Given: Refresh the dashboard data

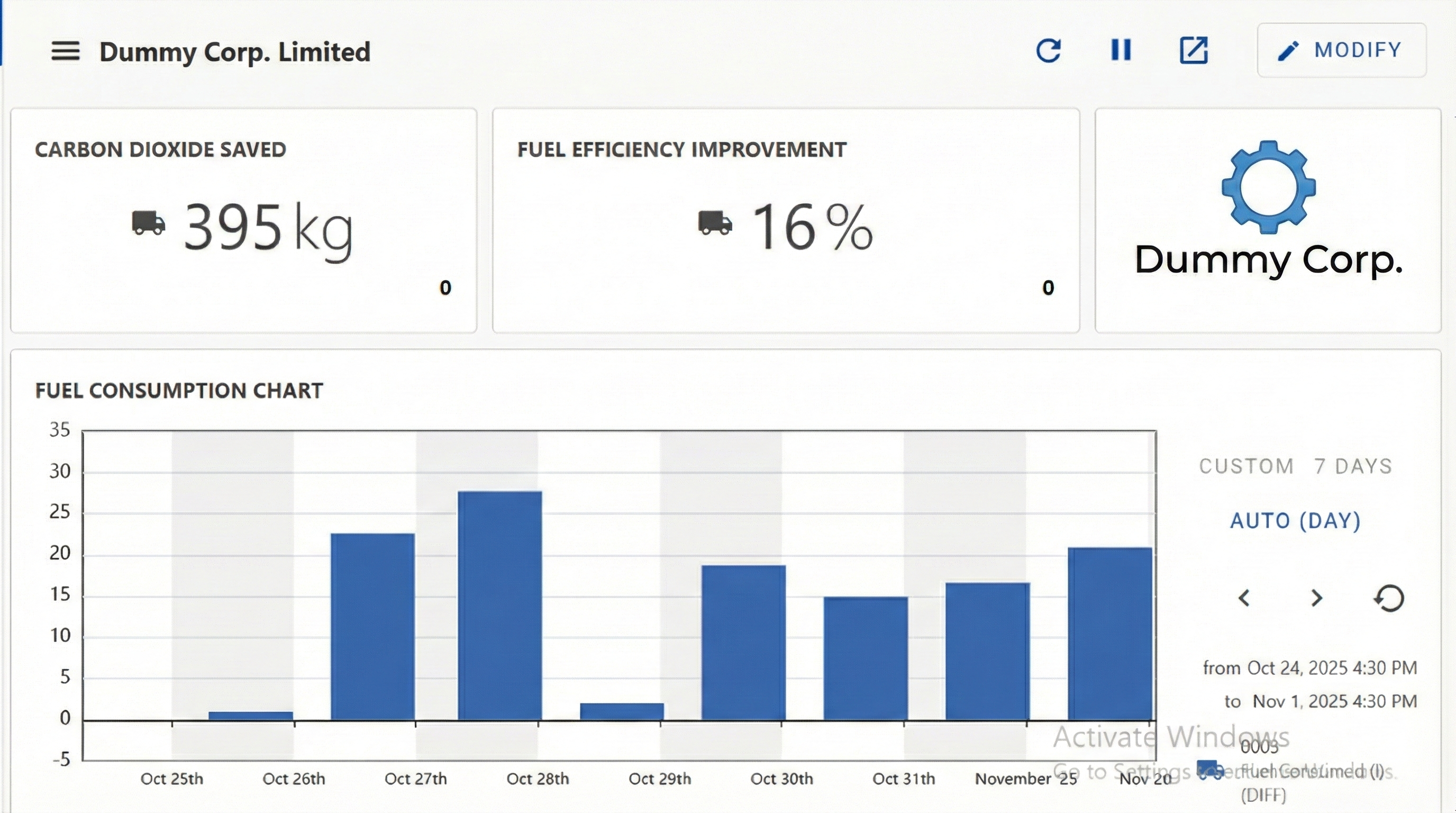Looking at the screenshot, I should coord(1049,50).
